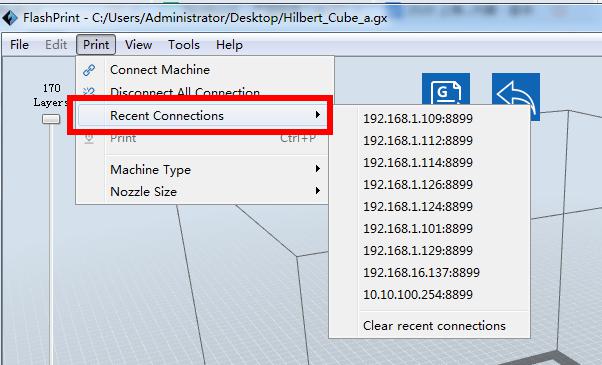
Task: Connect to 10.10.100.254:8899
Action: pos(430,294)
